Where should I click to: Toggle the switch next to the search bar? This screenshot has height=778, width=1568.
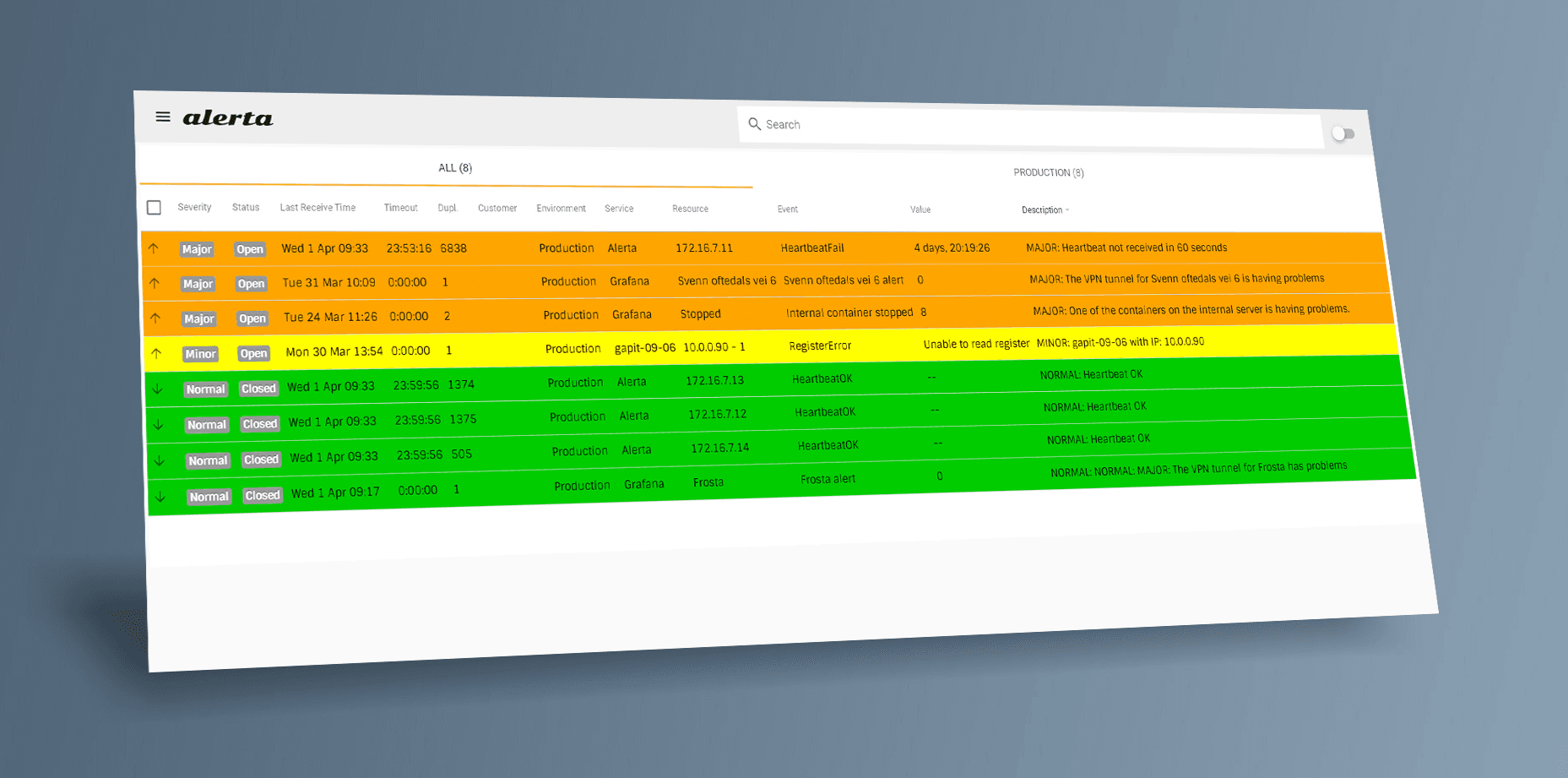1343,133
